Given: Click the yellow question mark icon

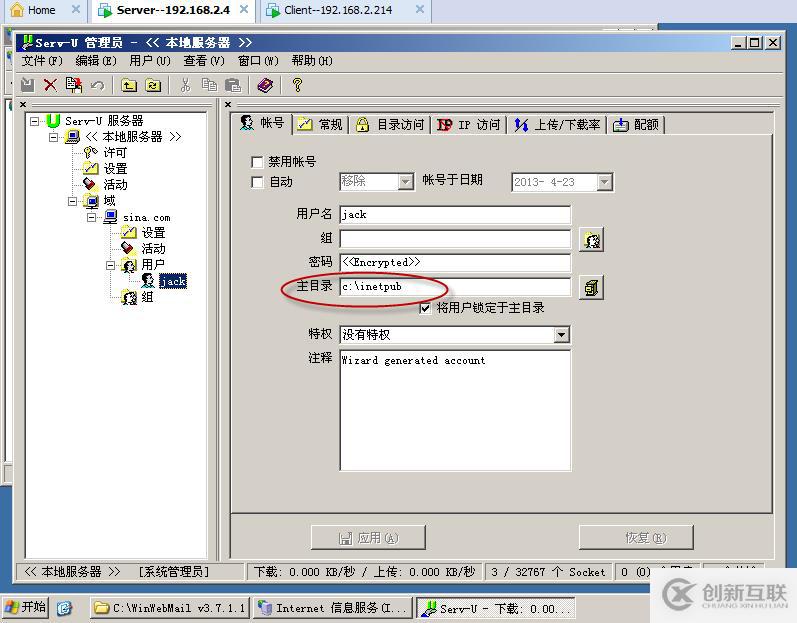Looking at the screenshot, I should point(297,85).
